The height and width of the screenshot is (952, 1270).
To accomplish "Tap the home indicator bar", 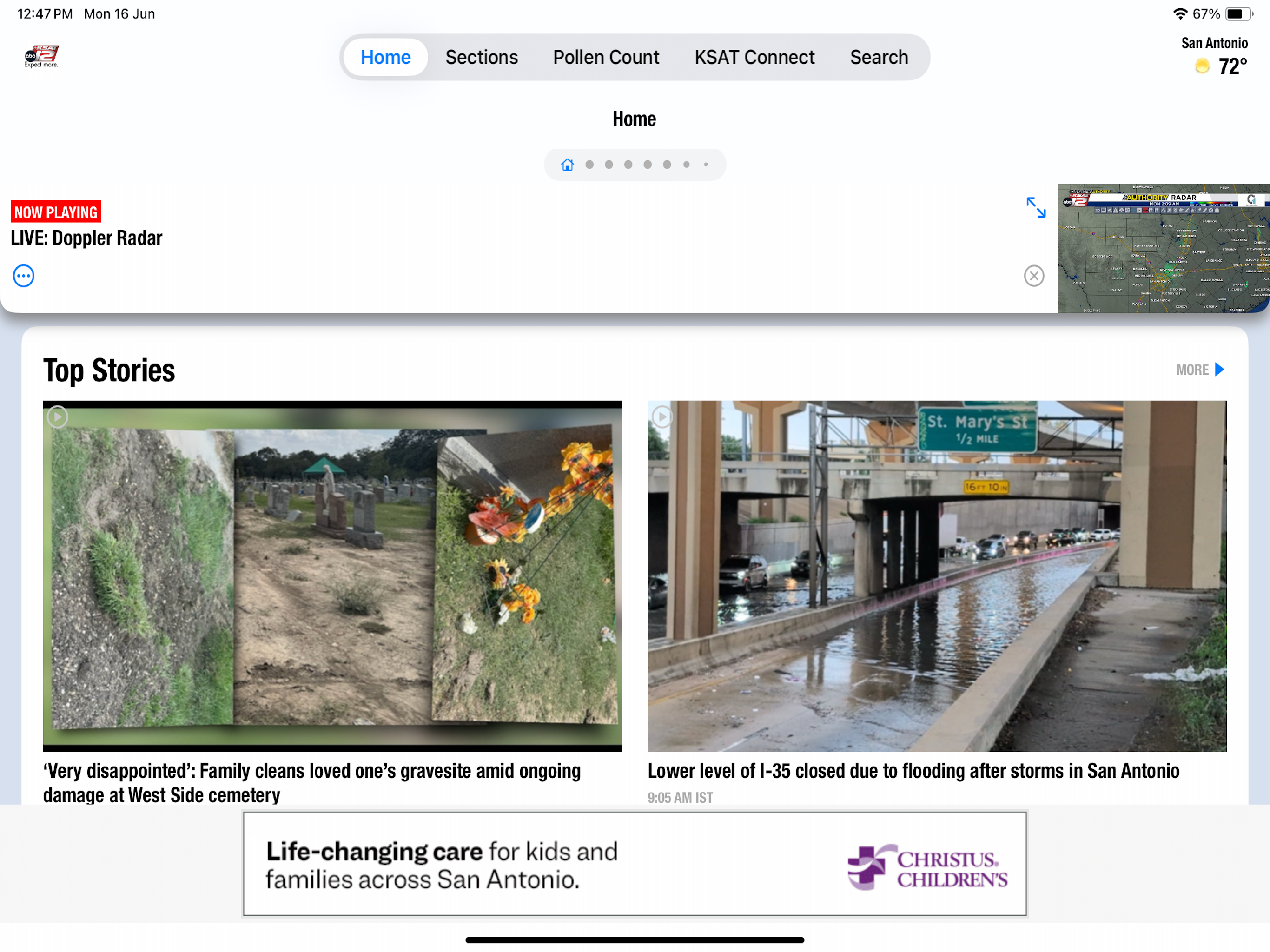I will coord(635,940).
